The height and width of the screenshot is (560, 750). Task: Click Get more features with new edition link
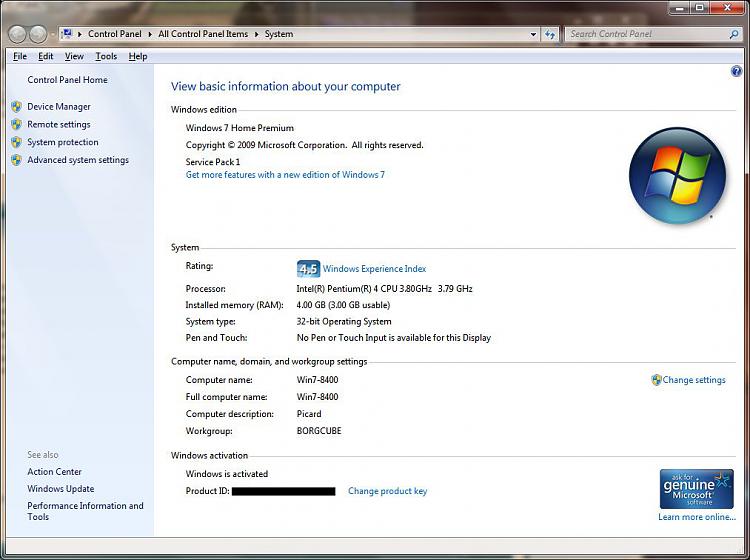[x=285, y=175]
